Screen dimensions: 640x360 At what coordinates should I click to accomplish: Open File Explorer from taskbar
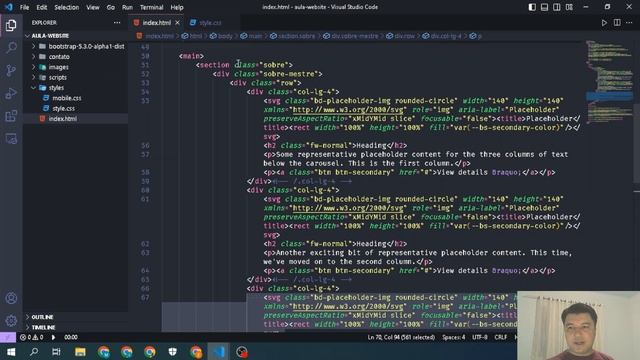80,352
